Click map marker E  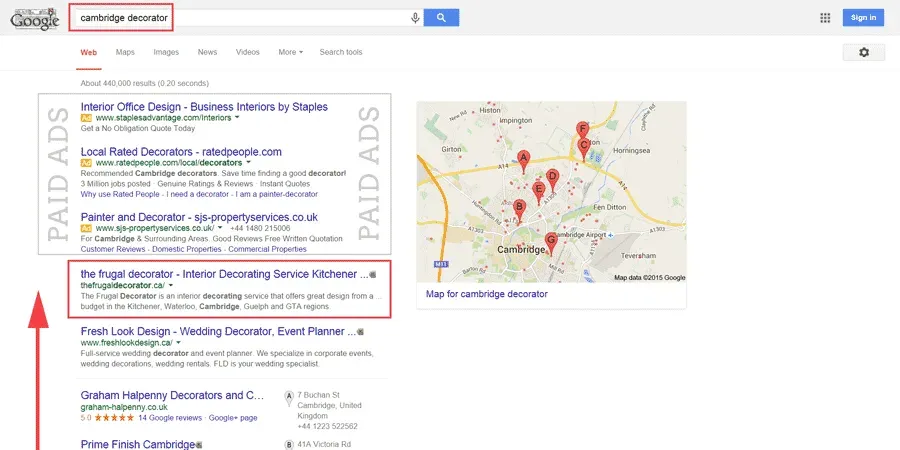pyautogui.click(x=538, y=192)
